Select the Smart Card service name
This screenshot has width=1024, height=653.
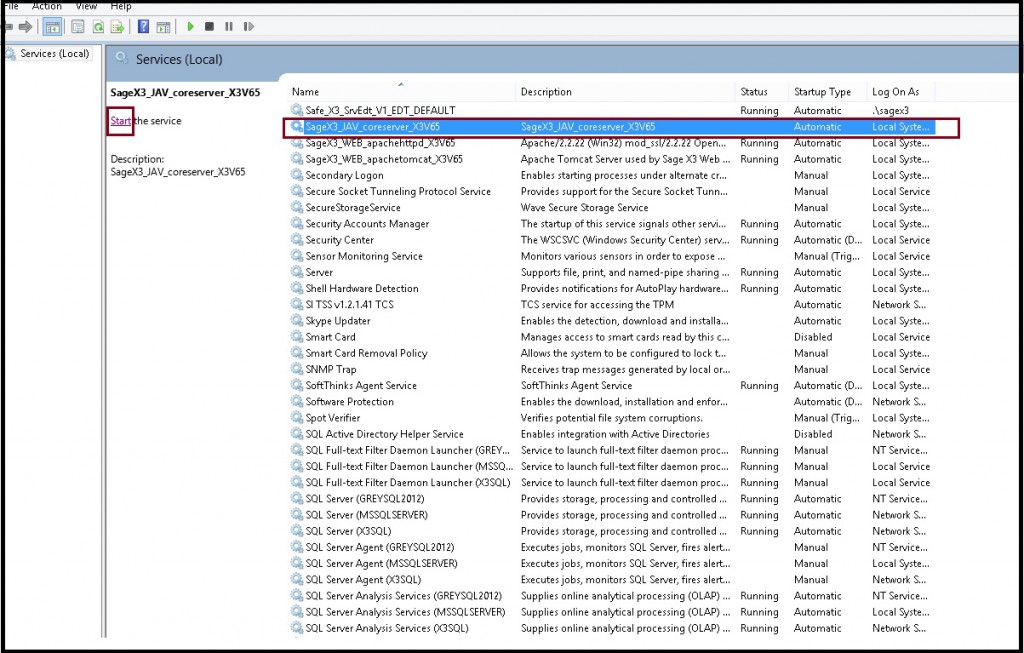pyautogui.click(x=330, y=337)
